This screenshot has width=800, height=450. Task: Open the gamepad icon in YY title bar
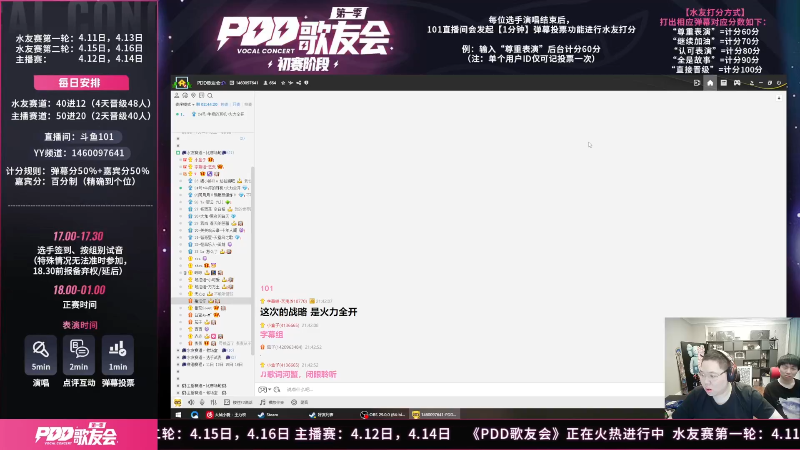pyautogui.click(x=737, y=83)
